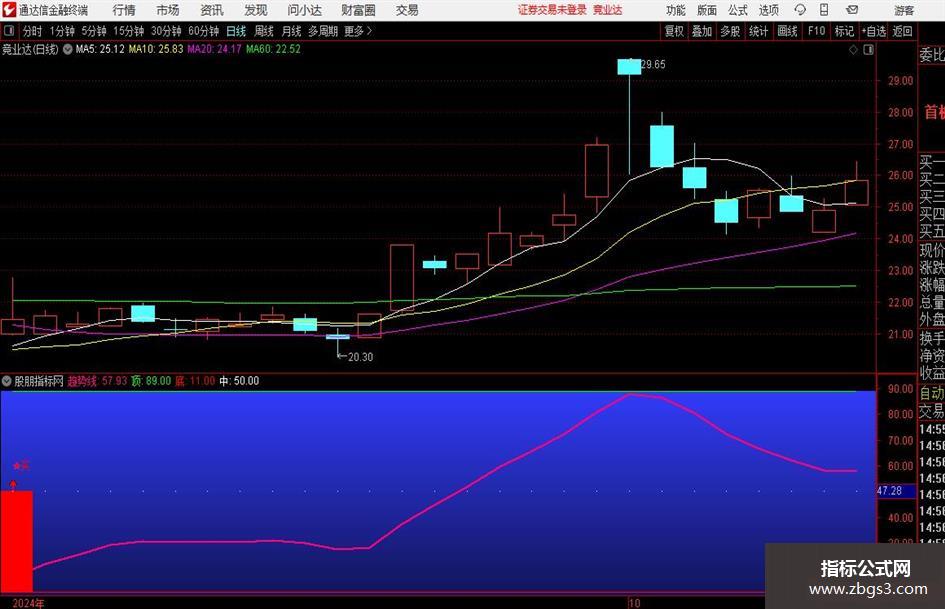Open the mail message icon
This screenshot has width=945, height=609.
(852, 10)
